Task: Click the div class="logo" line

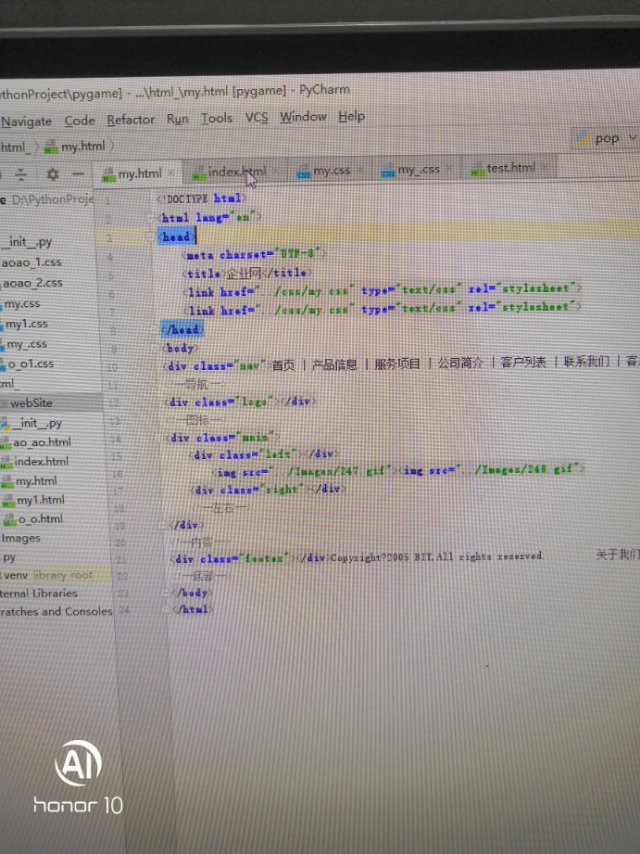Action: pos(240,402)
